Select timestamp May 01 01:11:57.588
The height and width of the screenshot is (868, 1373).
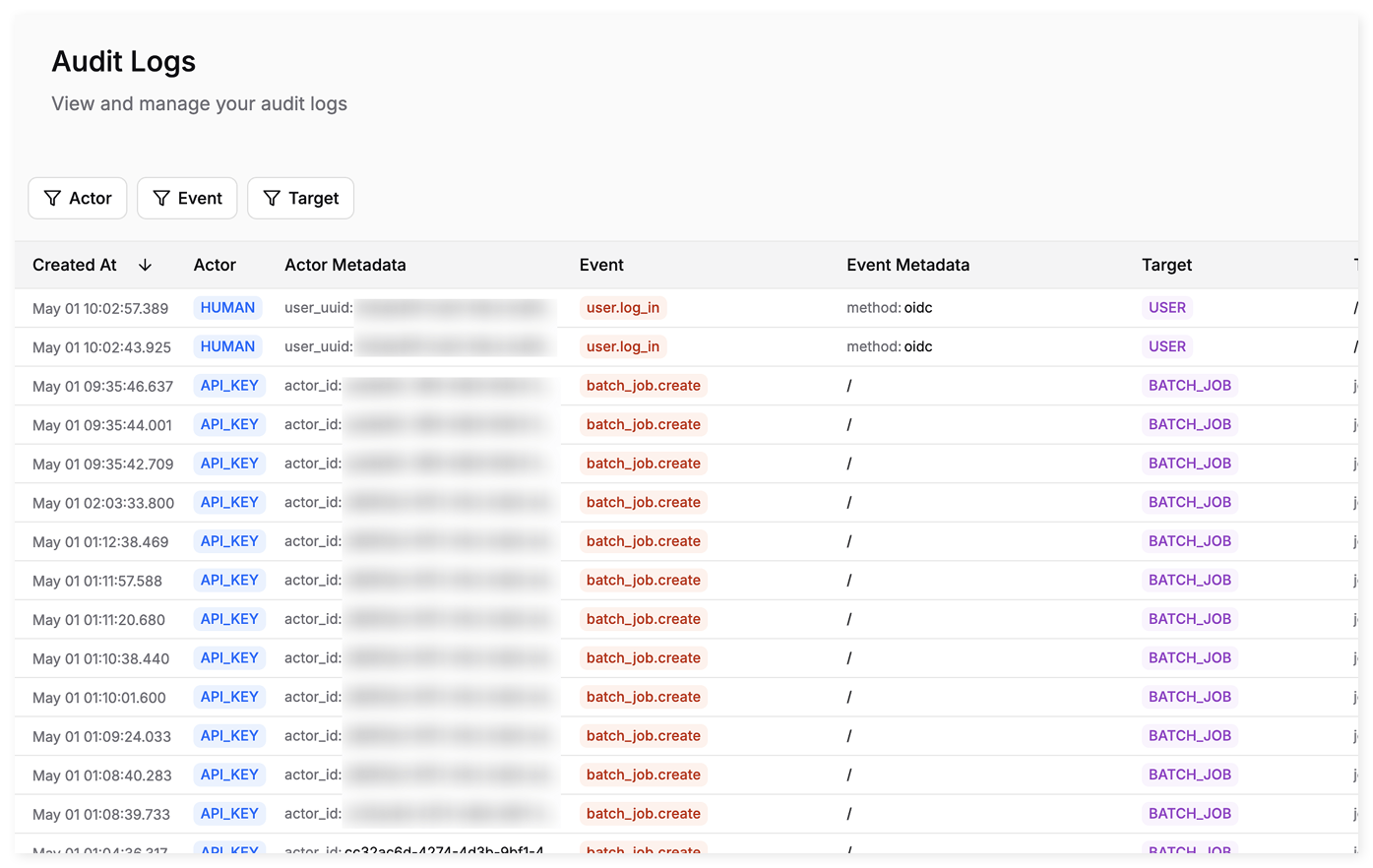click(x=97, y=581)
